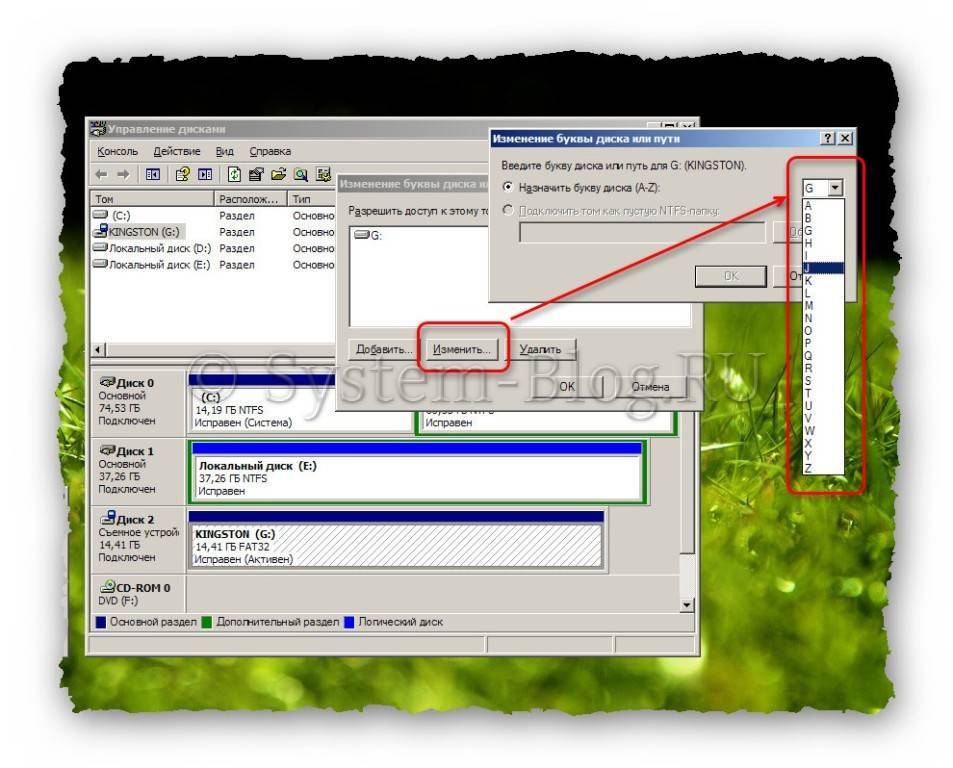Click OK next to the Отмена button
The image size is (953, 768).
[x=566, y=386]
